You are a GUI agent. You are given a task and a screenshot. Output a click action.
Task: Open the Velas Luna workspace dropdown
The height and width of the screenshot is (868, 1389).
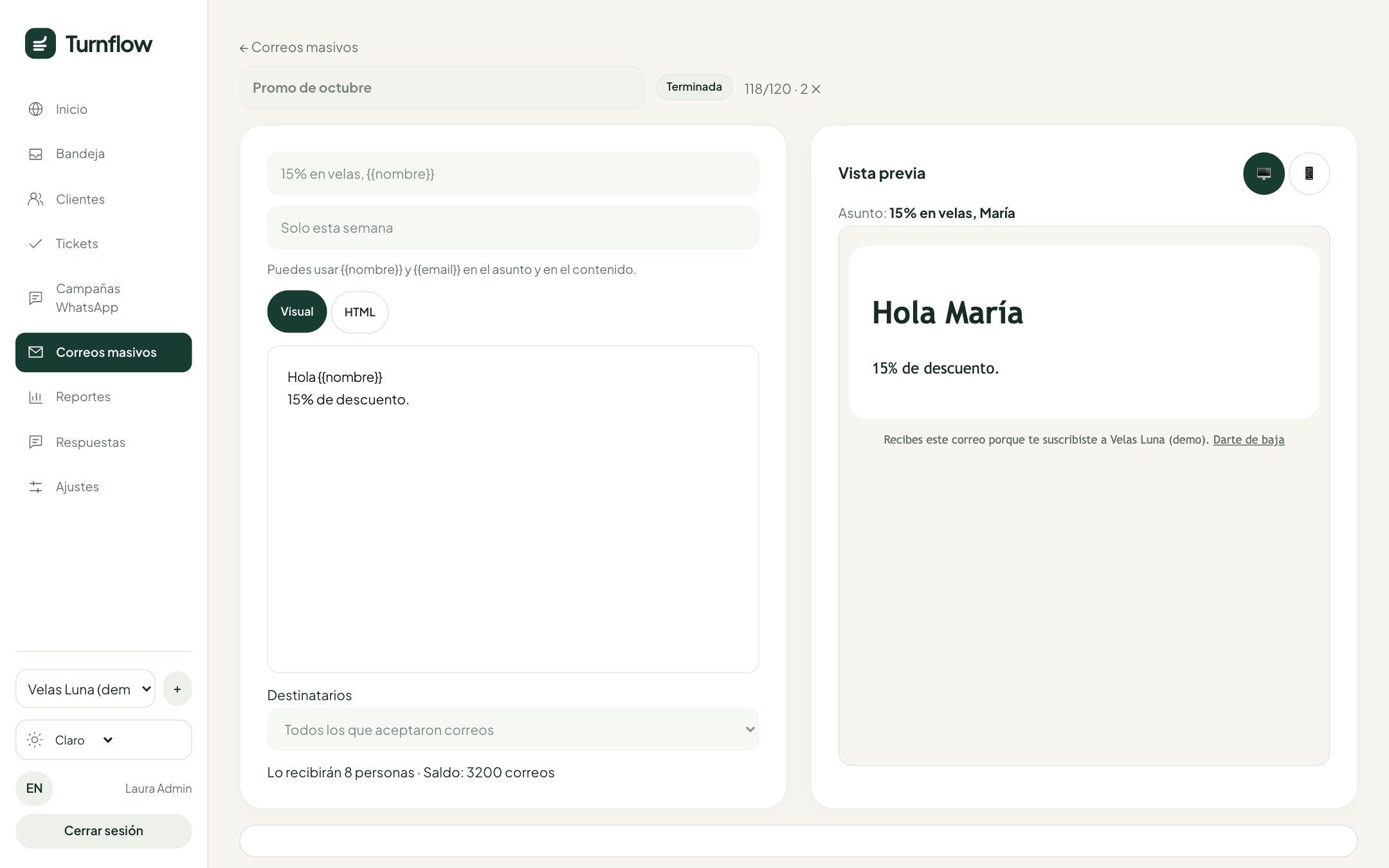[x=86, y=689]
